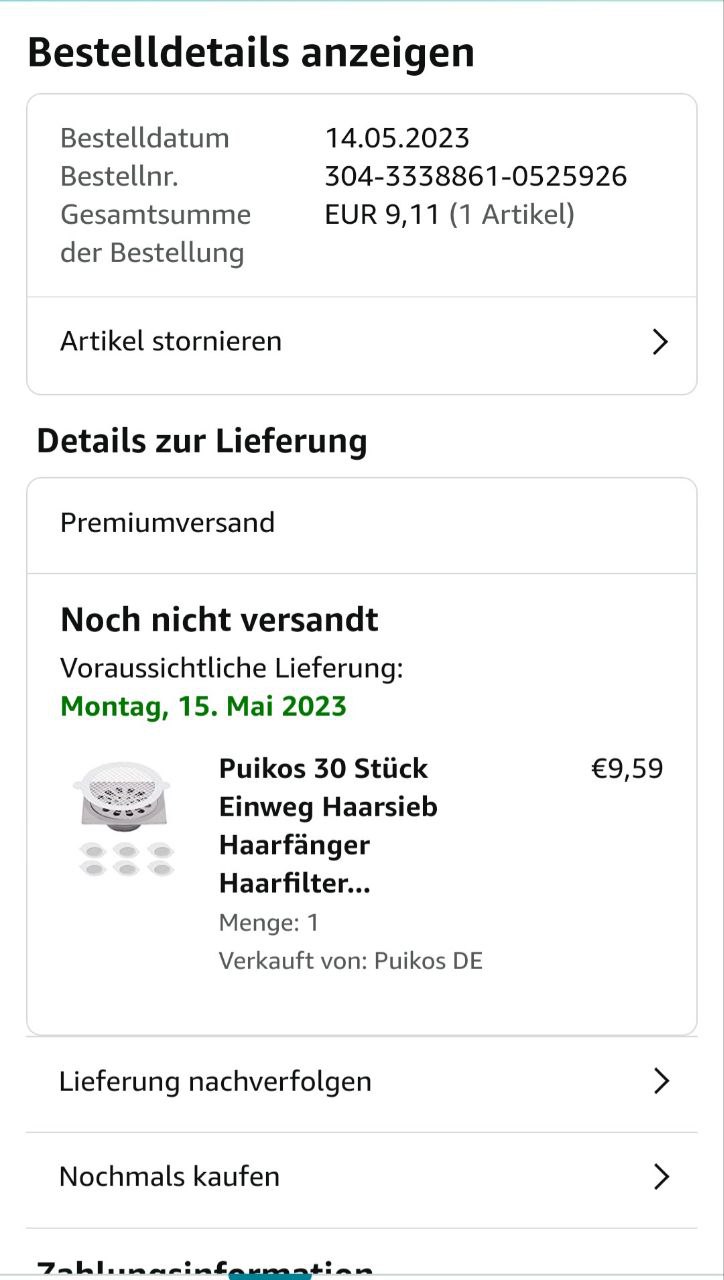Viewport: 724px width, 1280px height.
Task: Tap the Noch nicht versandt status
Action: click(x=219, y=620)
